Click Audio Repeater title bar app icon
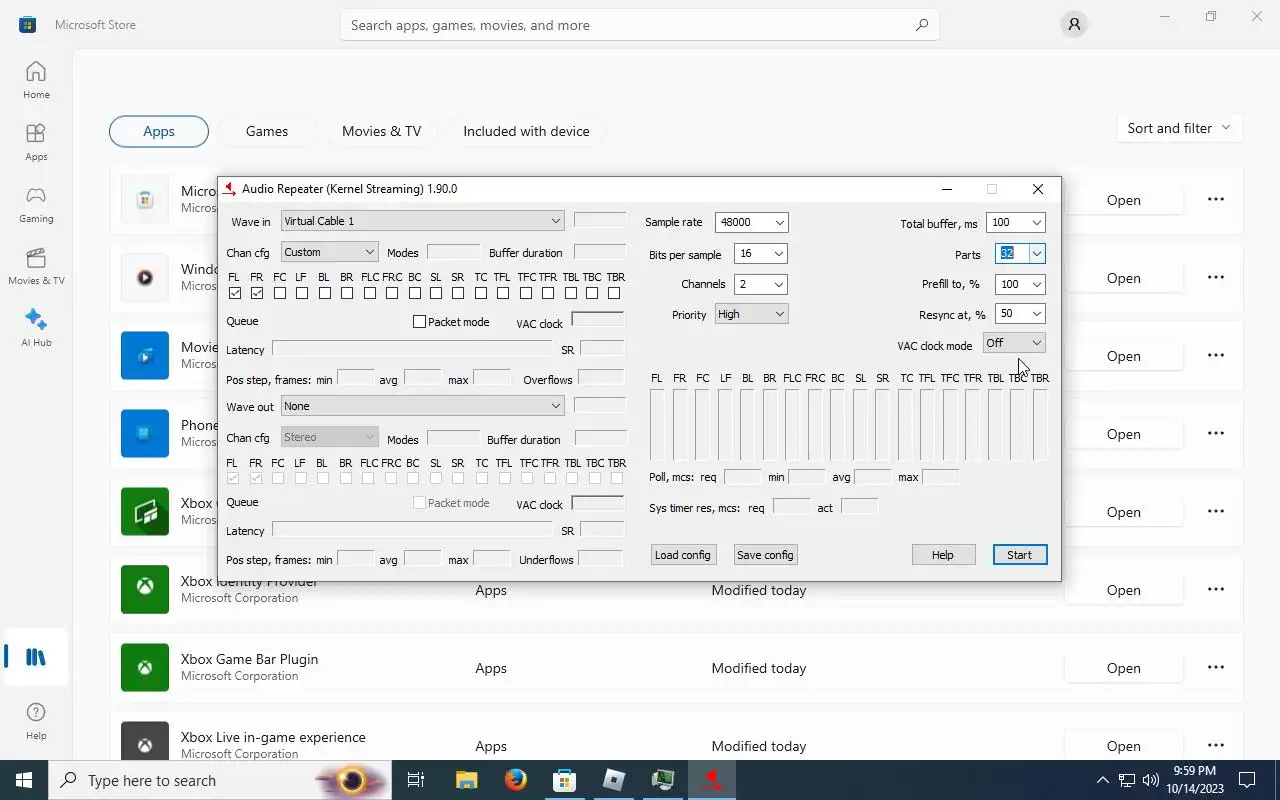This screenshot has height=800, width=1280. tap(230, 189)
